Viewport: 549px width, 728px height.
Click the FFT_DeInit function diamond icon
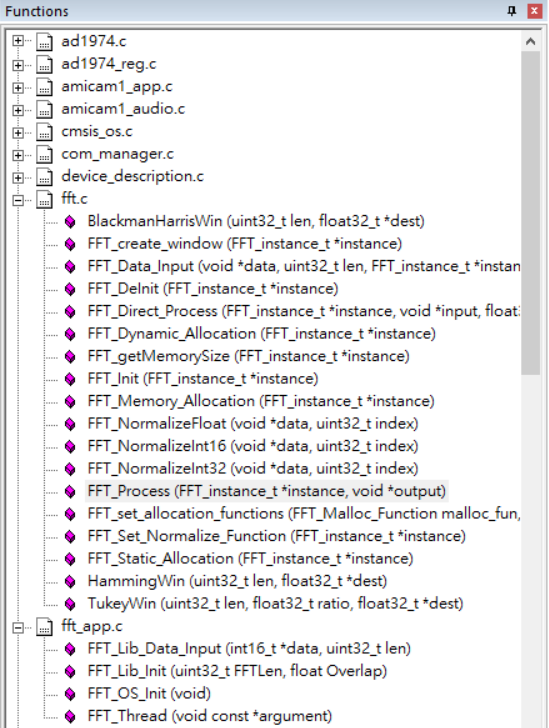click(x=70, y=290)
